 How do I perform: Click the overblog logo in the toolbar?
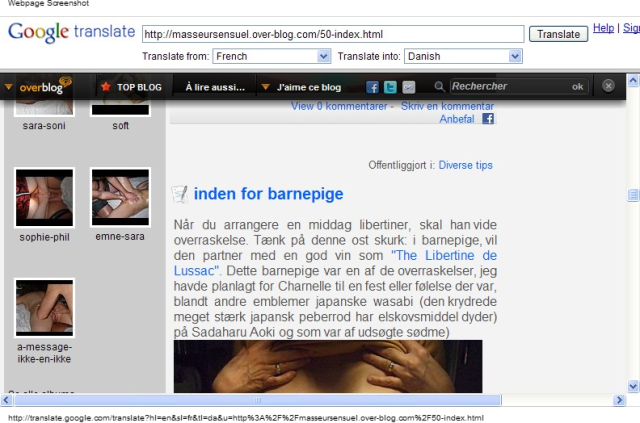tap(46, 86)
